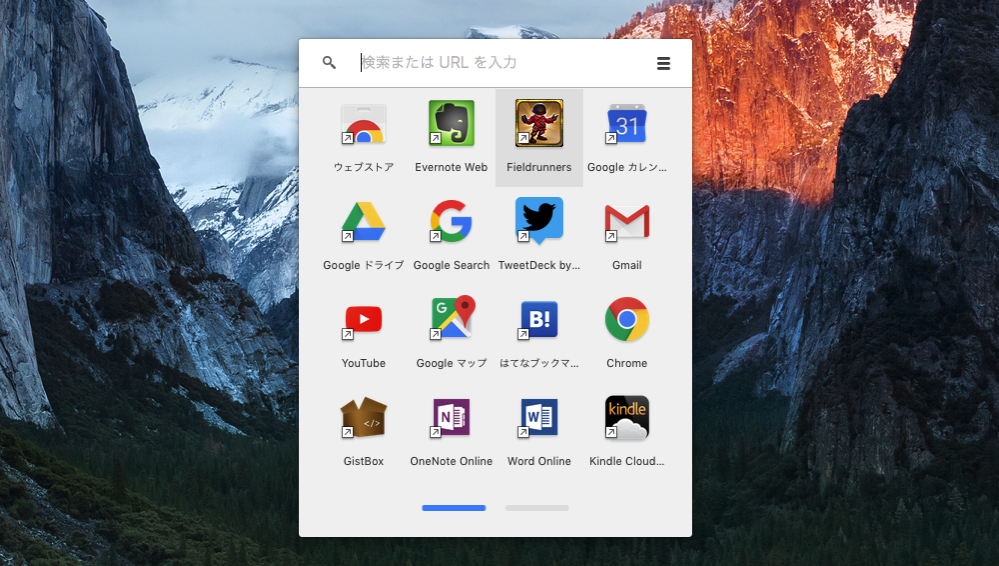Viewport: 999px width, 566px height.
Task: Switch to the second apps page indicator
Action: (537, 508)
